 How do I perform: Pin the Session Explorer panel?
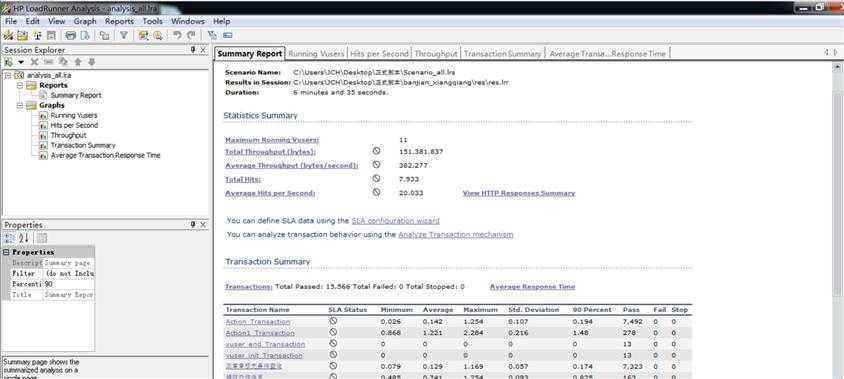pos(193,50)
